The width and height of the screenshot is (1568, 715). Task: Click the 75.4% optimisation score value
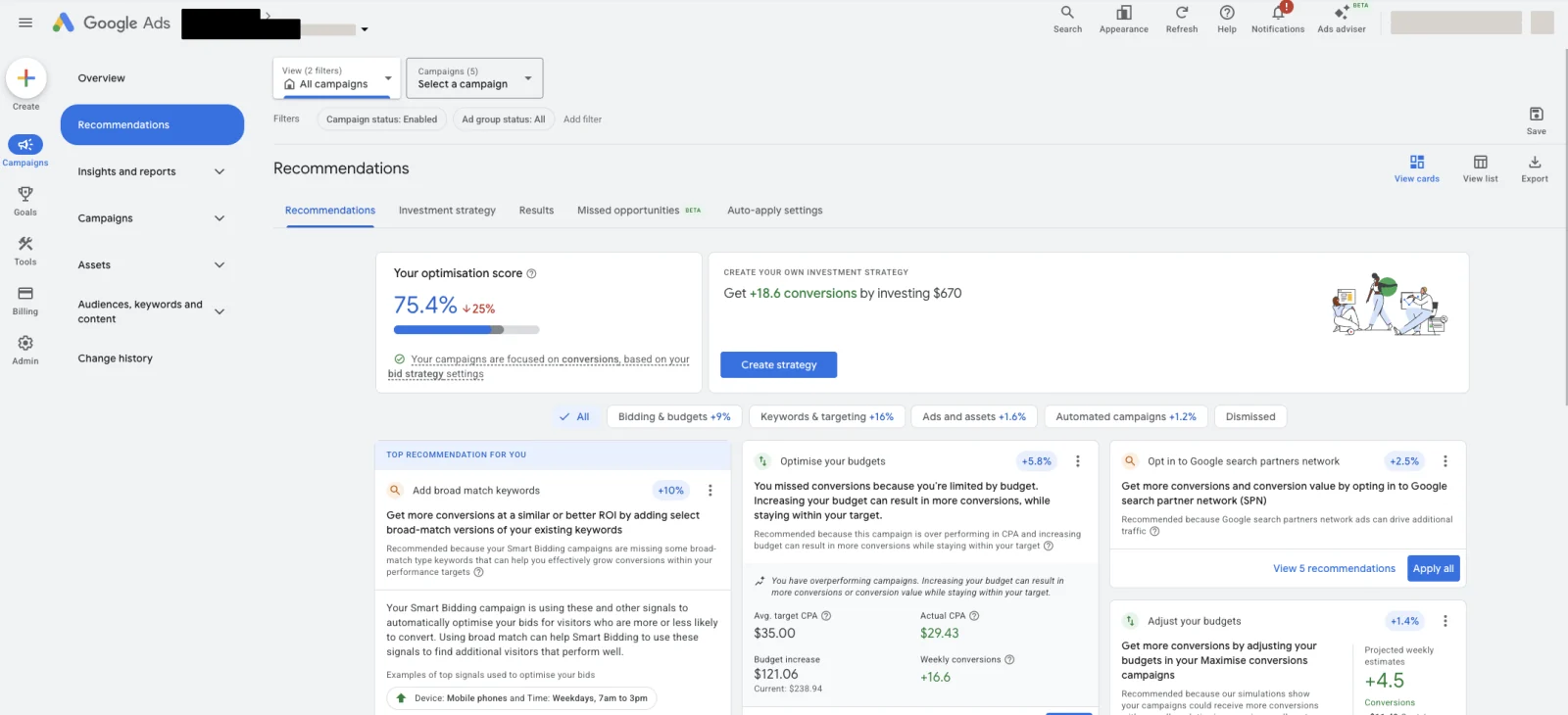pos(425,306)
